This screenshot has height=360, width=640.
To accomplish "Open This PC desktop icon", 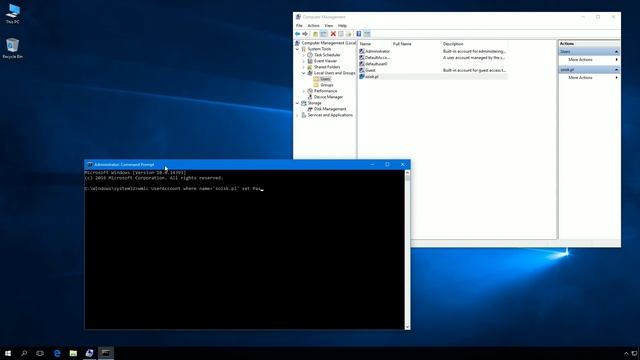I will tap(13, 13).
